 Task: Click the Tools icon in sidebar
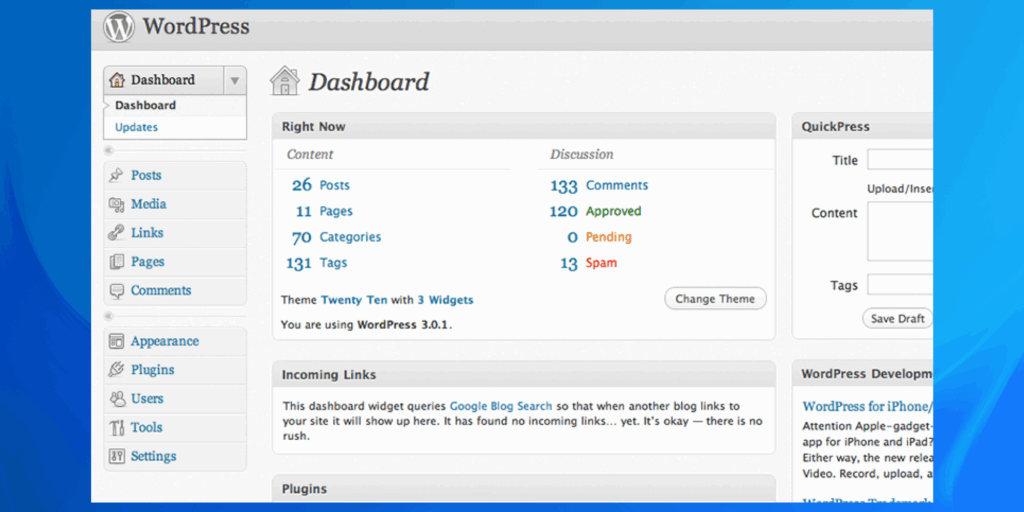116,428
